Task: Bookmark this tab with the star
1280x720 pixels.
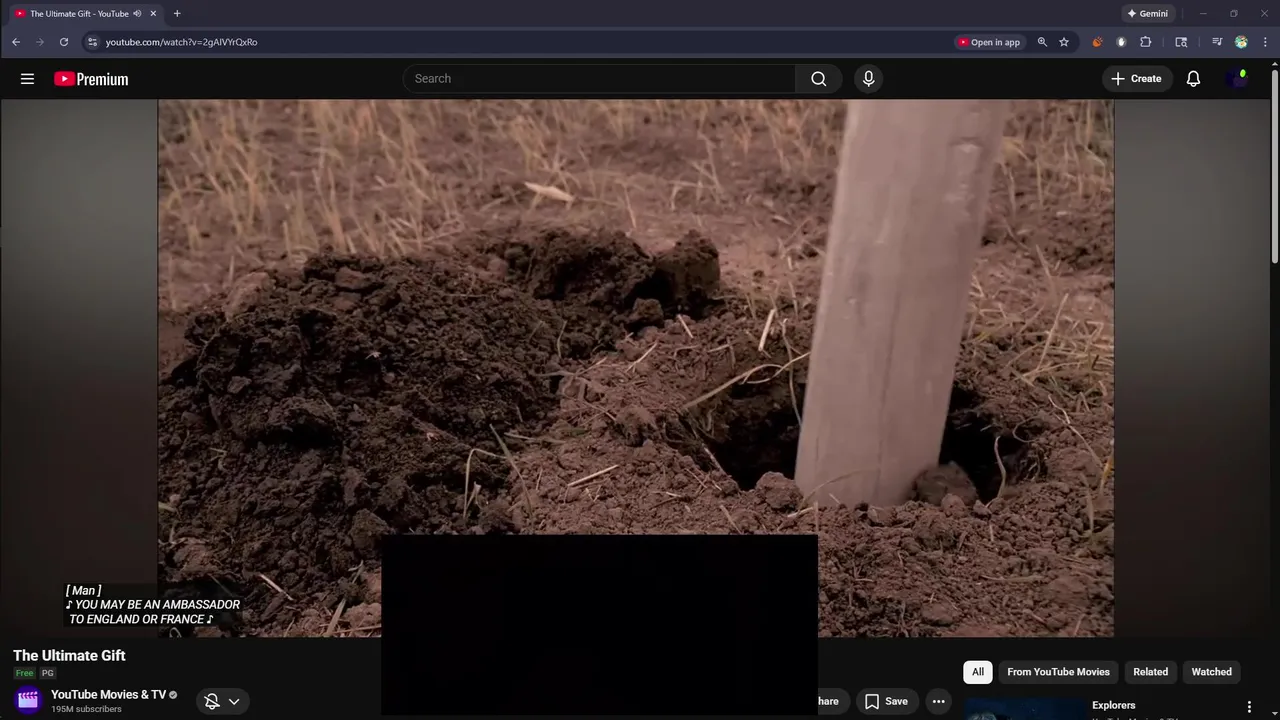Action: (x=1064, y=42)
